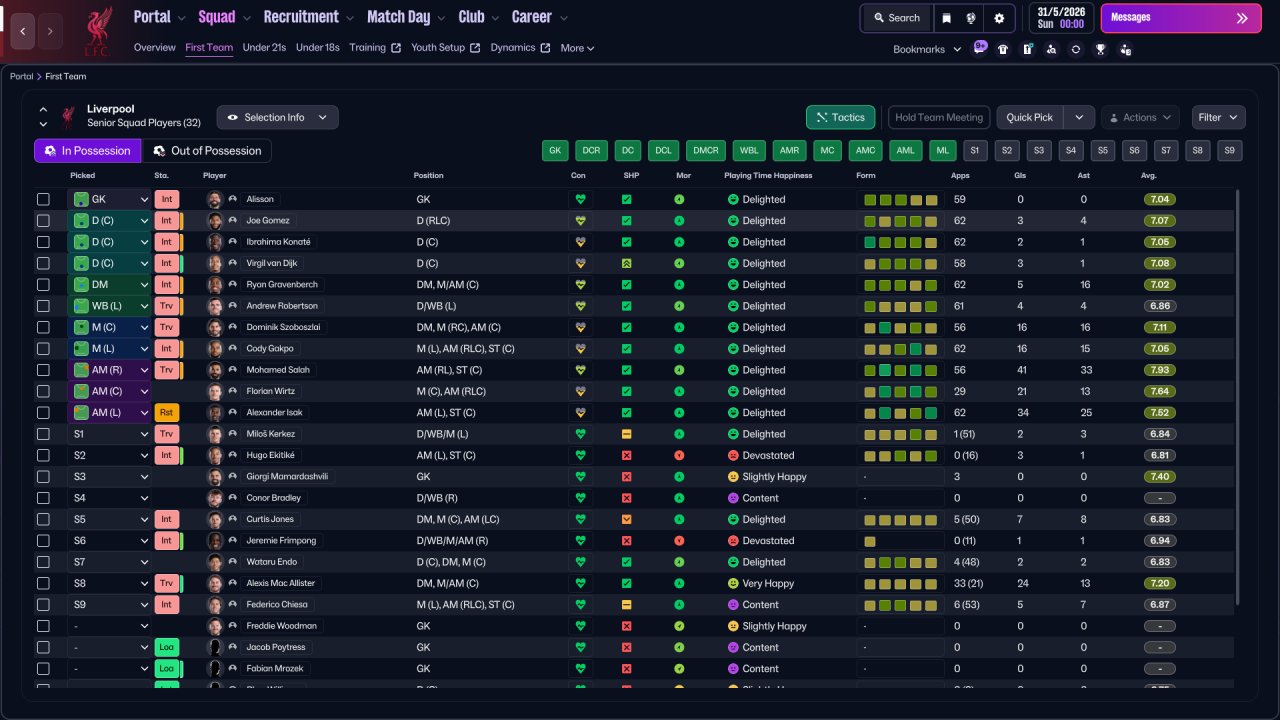Open Alisson's GK picked position dropdown
Image resolution: width=1280 pixels, height=720 pixels.
110,199
